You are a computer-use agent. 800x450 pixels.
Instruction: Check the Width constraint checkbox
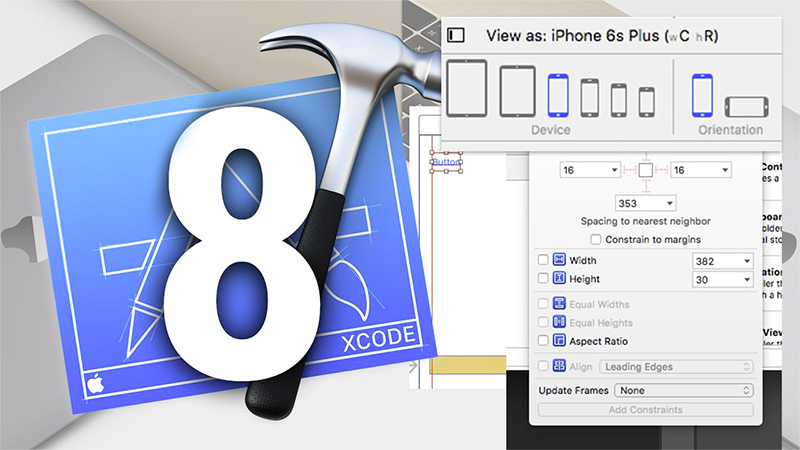[543, 261]
